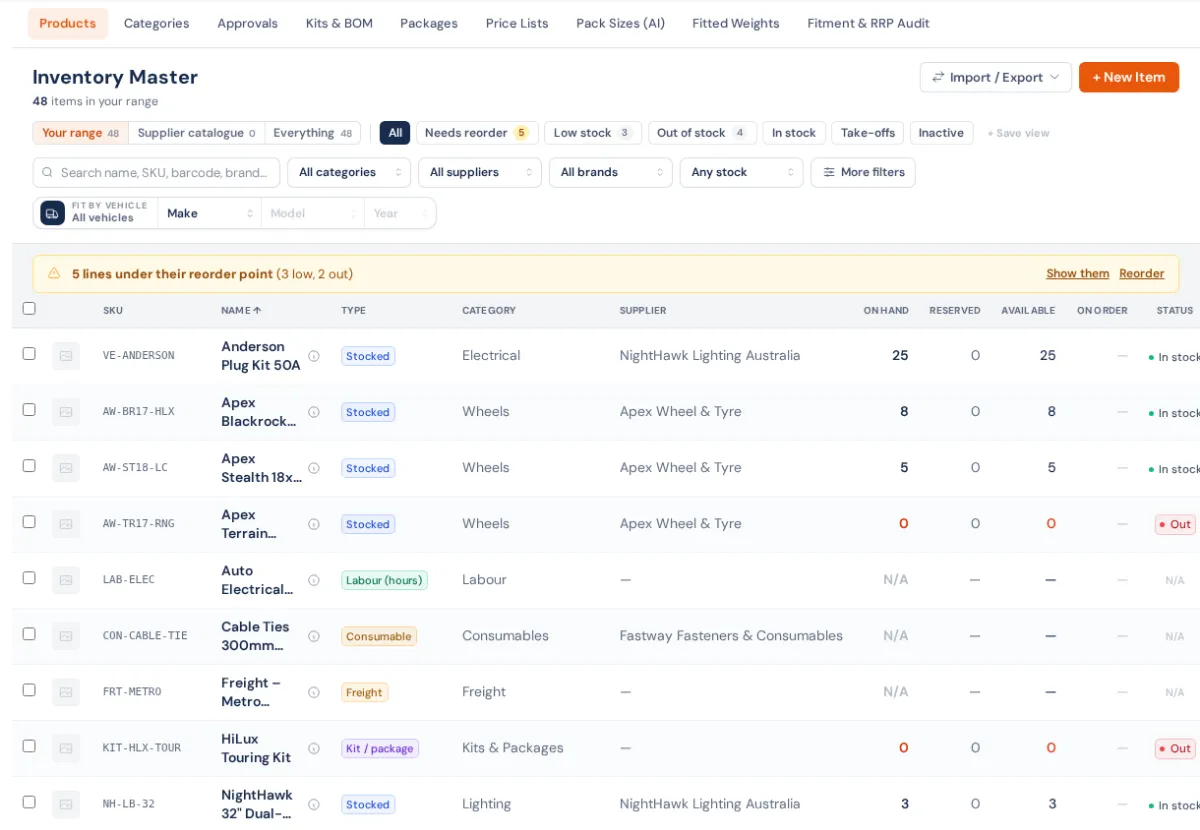Check the CON-CABLE-TIE row checkbox
This screenshot has width=1200, height=830.
click(29, 634)
